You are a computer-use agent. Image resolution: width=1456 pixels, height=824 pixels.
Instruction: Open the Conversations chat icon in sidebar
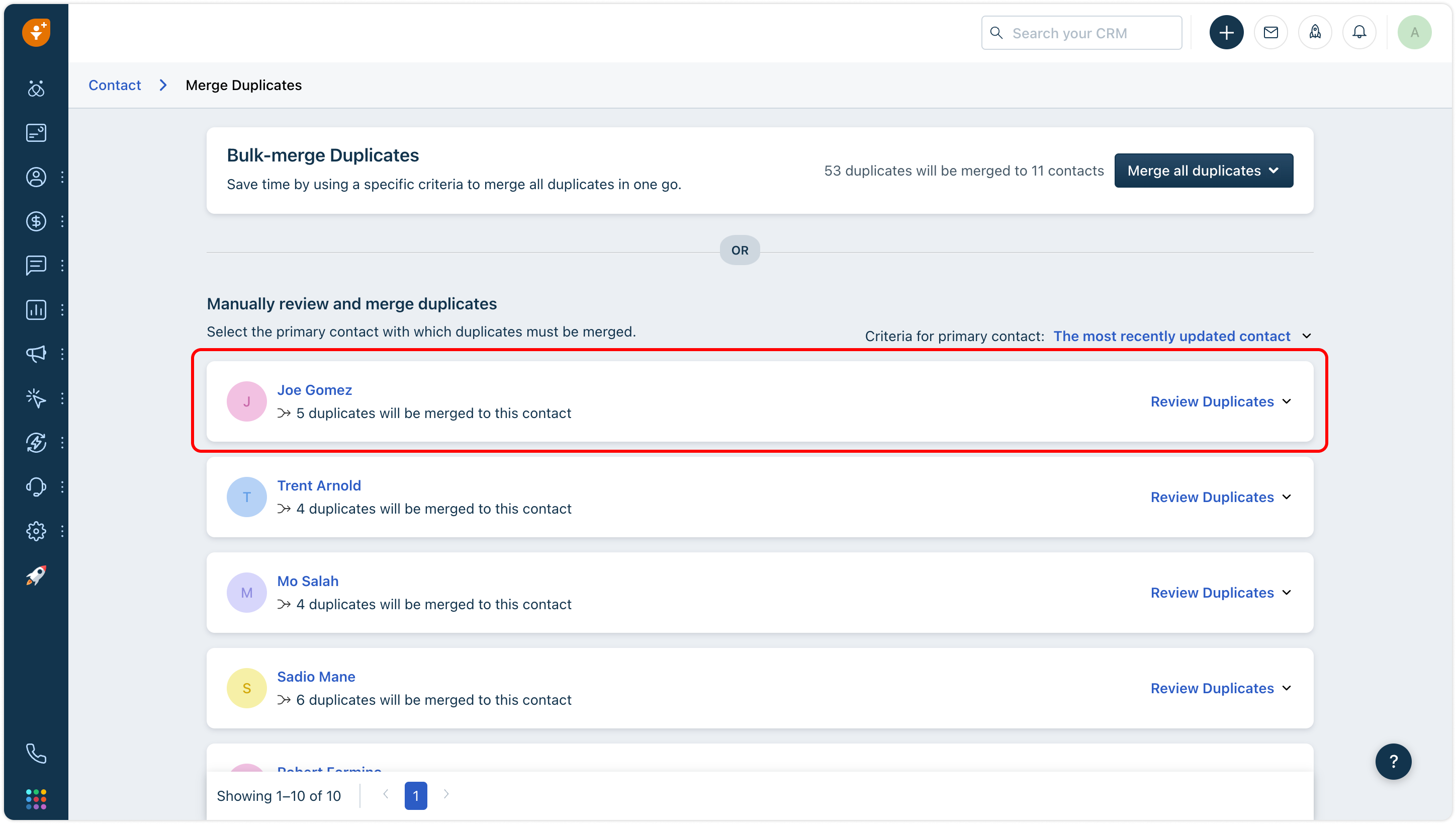pos(36,266)
